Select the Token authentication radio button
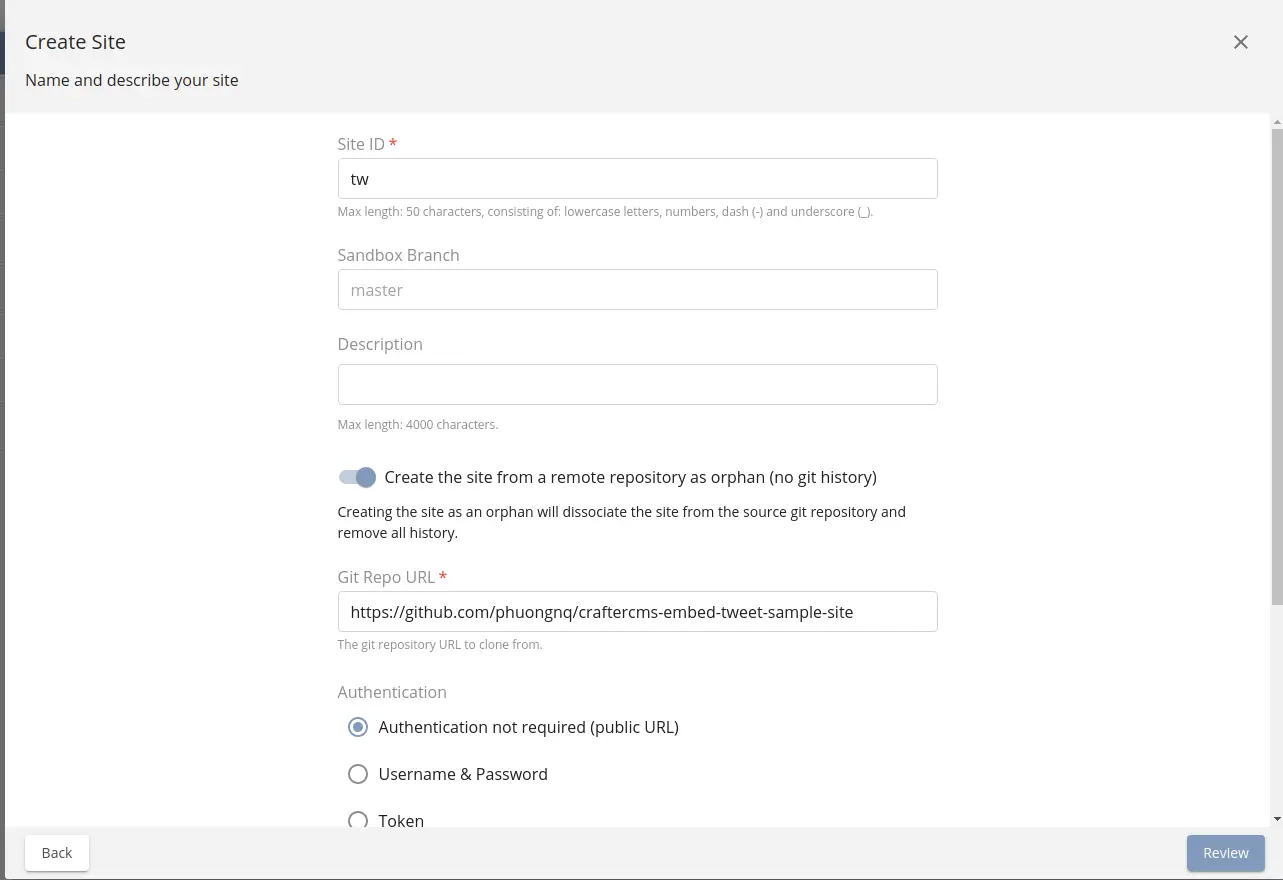The image size is (1283, 880). [358, 820]
